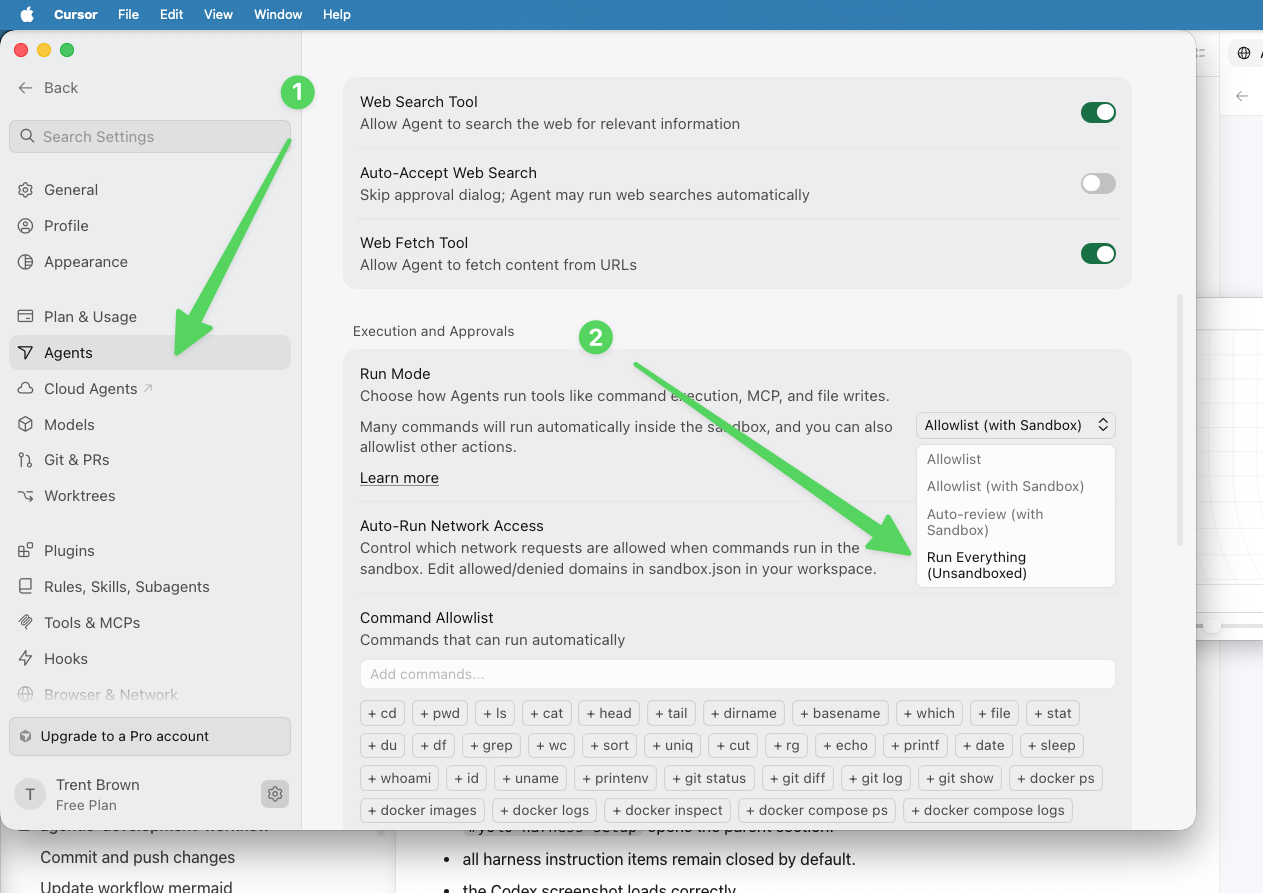Click the docker compose logs chip
The height and width of the screenshot is (893, 1263).
988,810
